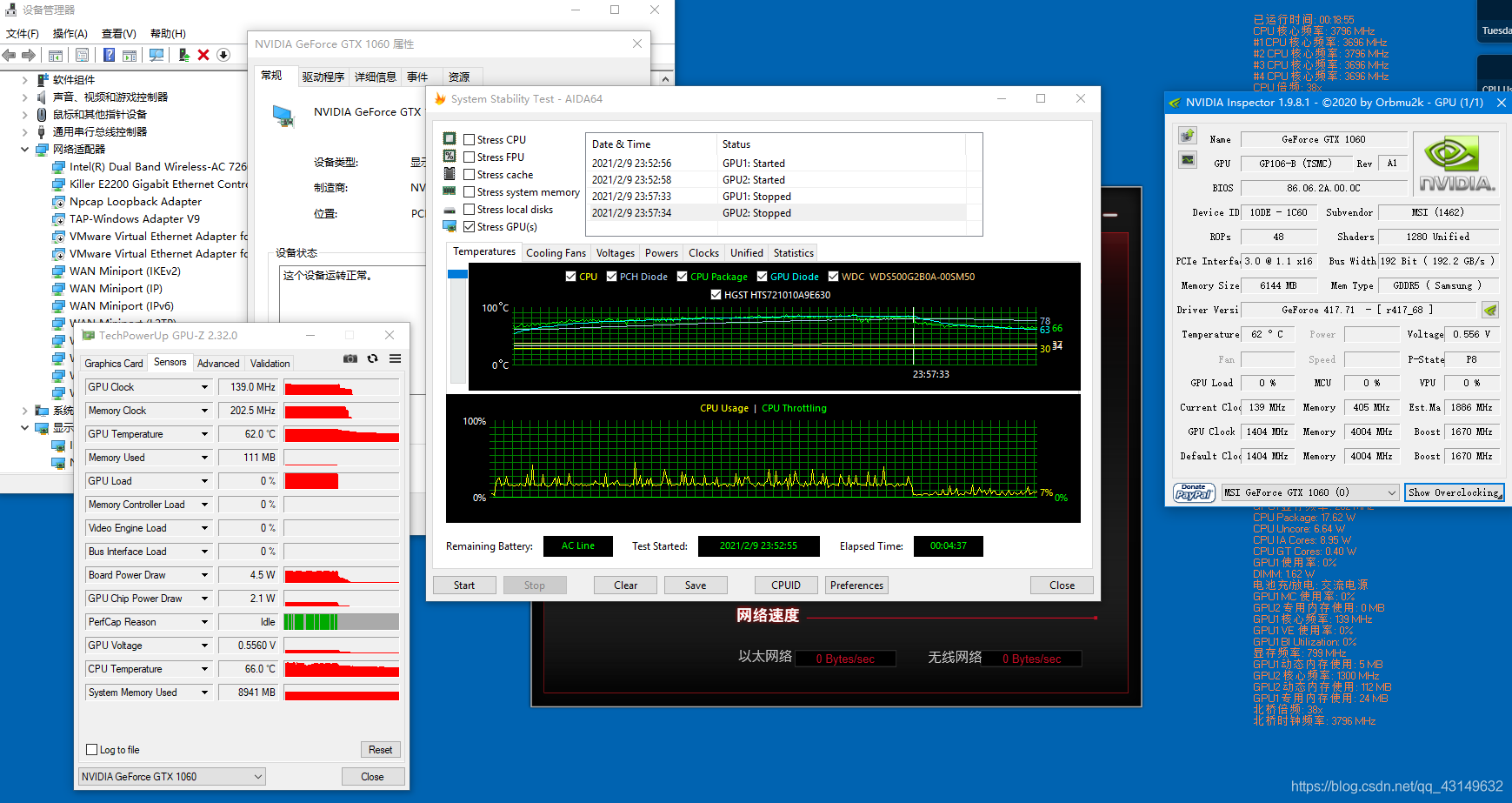Click the Stress CPU chip icon
This screenshot has height=803, width=1512.
[x=450, y=138]
